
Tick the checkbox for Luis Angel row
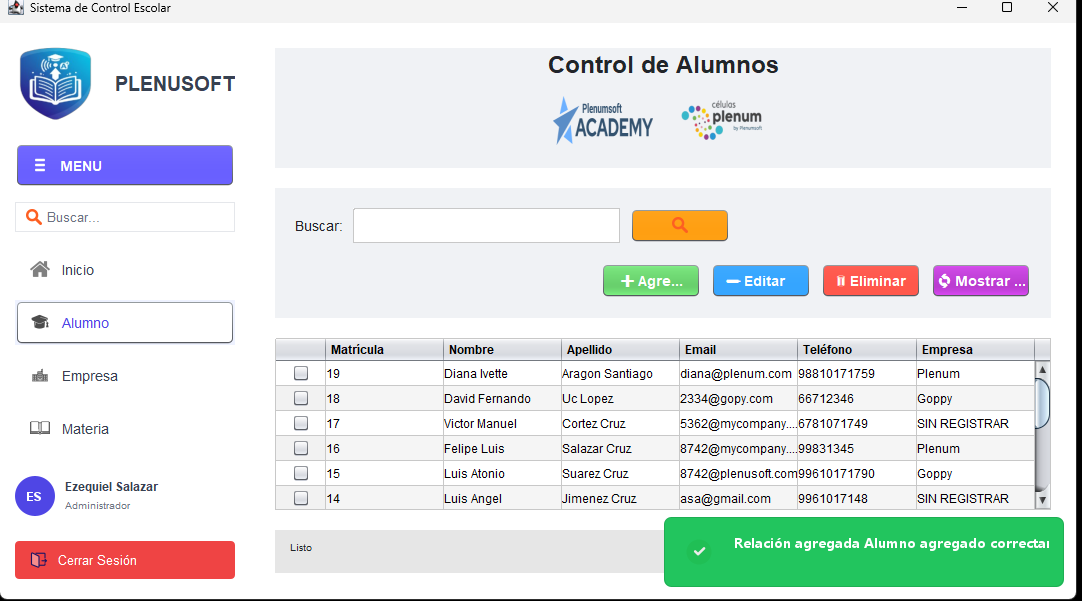pos(301,498)
